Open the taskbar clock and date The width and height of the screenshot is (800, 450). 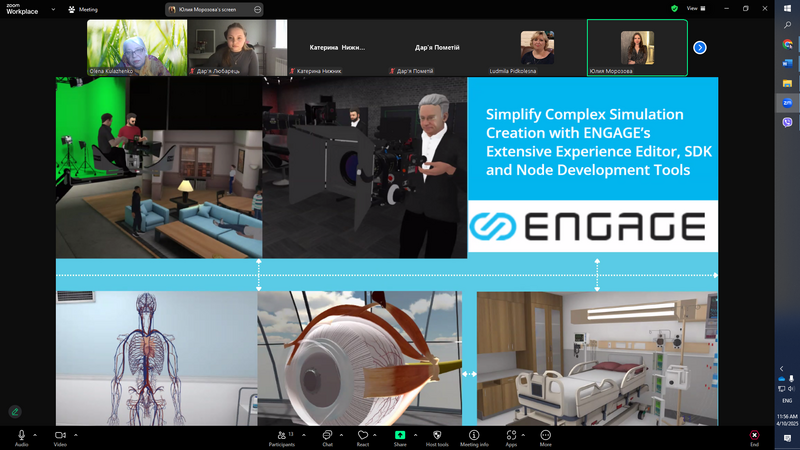[787, 420]
